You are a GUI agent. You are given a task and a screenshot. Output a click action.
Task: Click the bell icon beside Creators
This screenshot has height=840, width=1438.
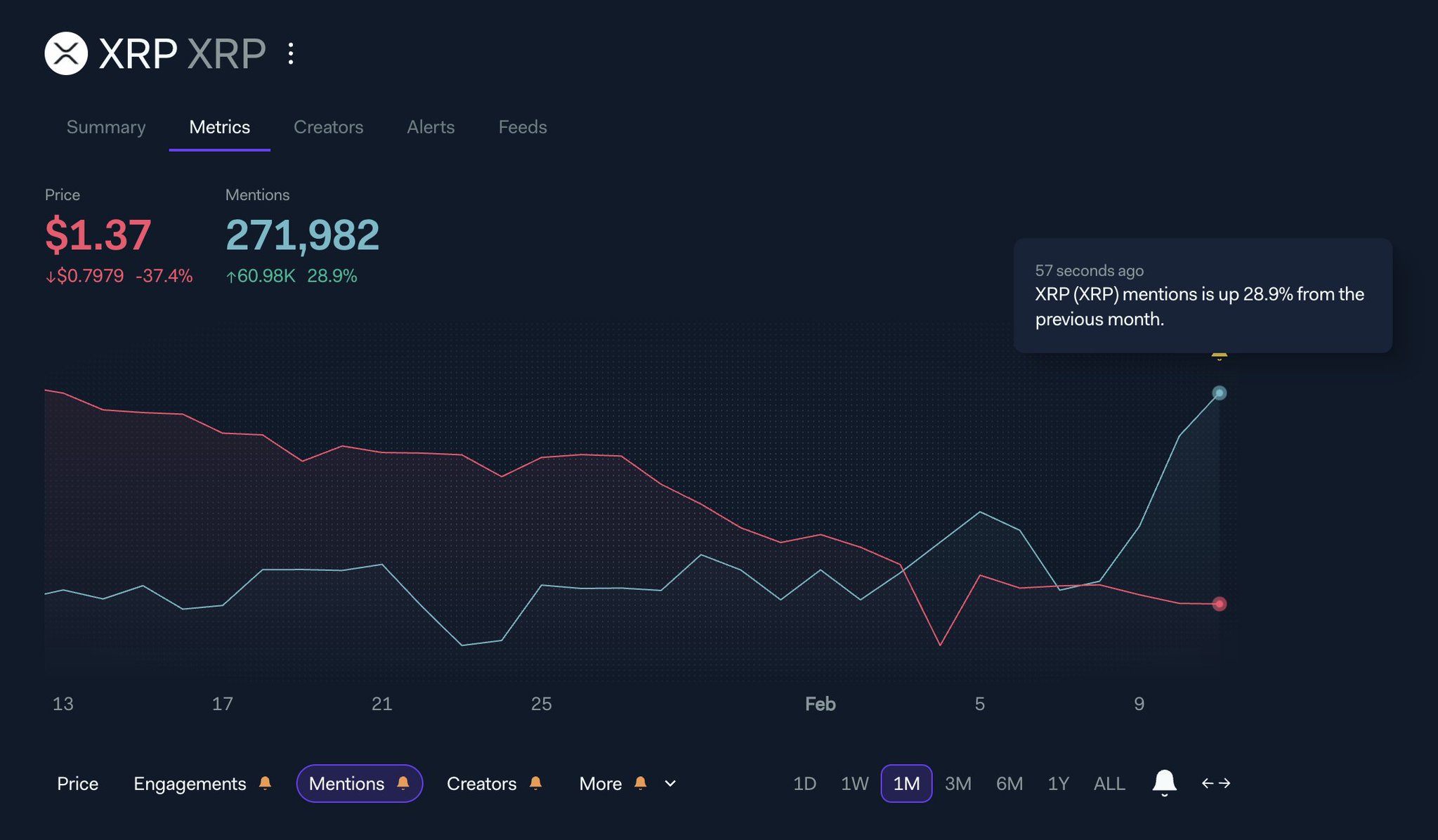click(x=535, y=783)
